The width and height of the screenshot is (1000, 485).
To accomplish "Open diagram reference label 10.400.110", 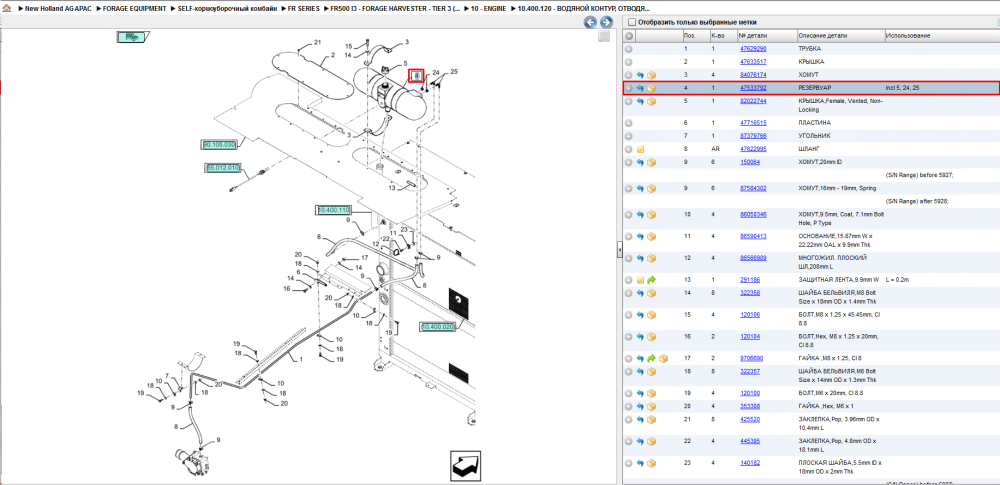I will 334,210.
